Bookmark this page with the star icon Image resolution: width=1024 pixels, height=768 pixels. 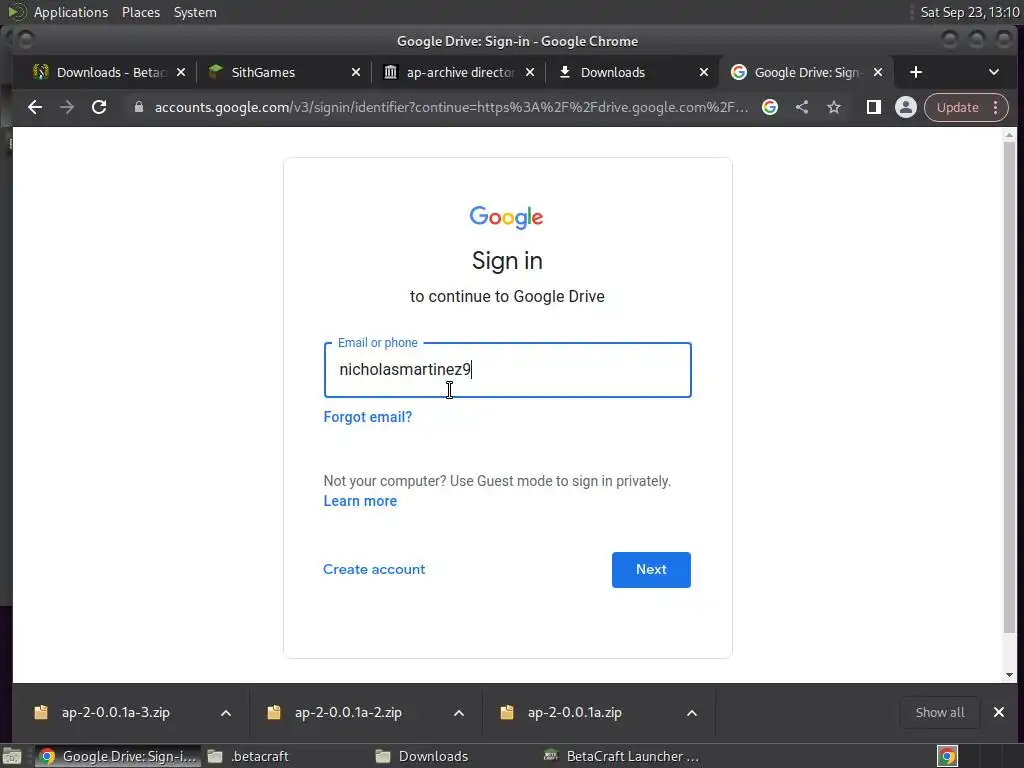(x=834, y=107)
